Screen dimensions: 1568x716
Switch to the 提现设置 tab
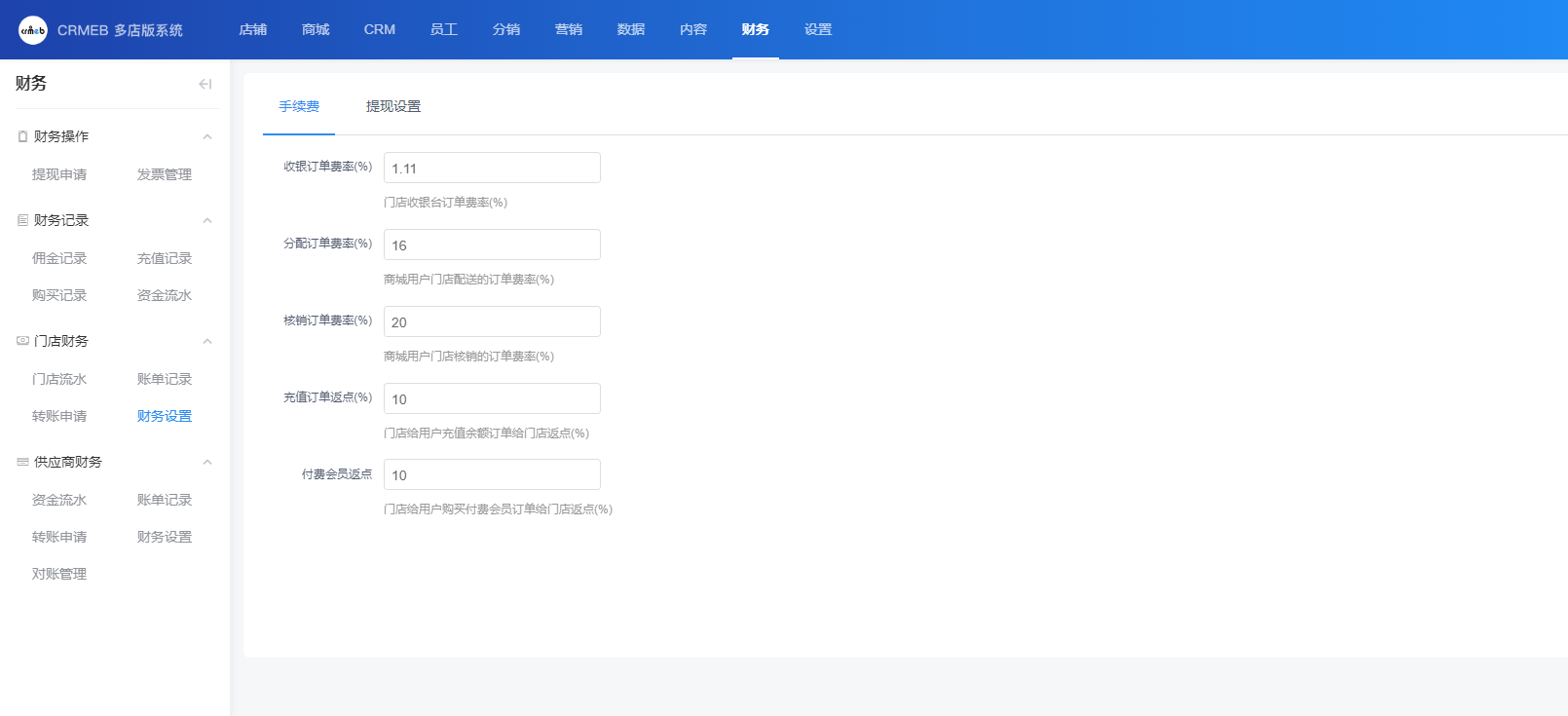click(393, 106)
